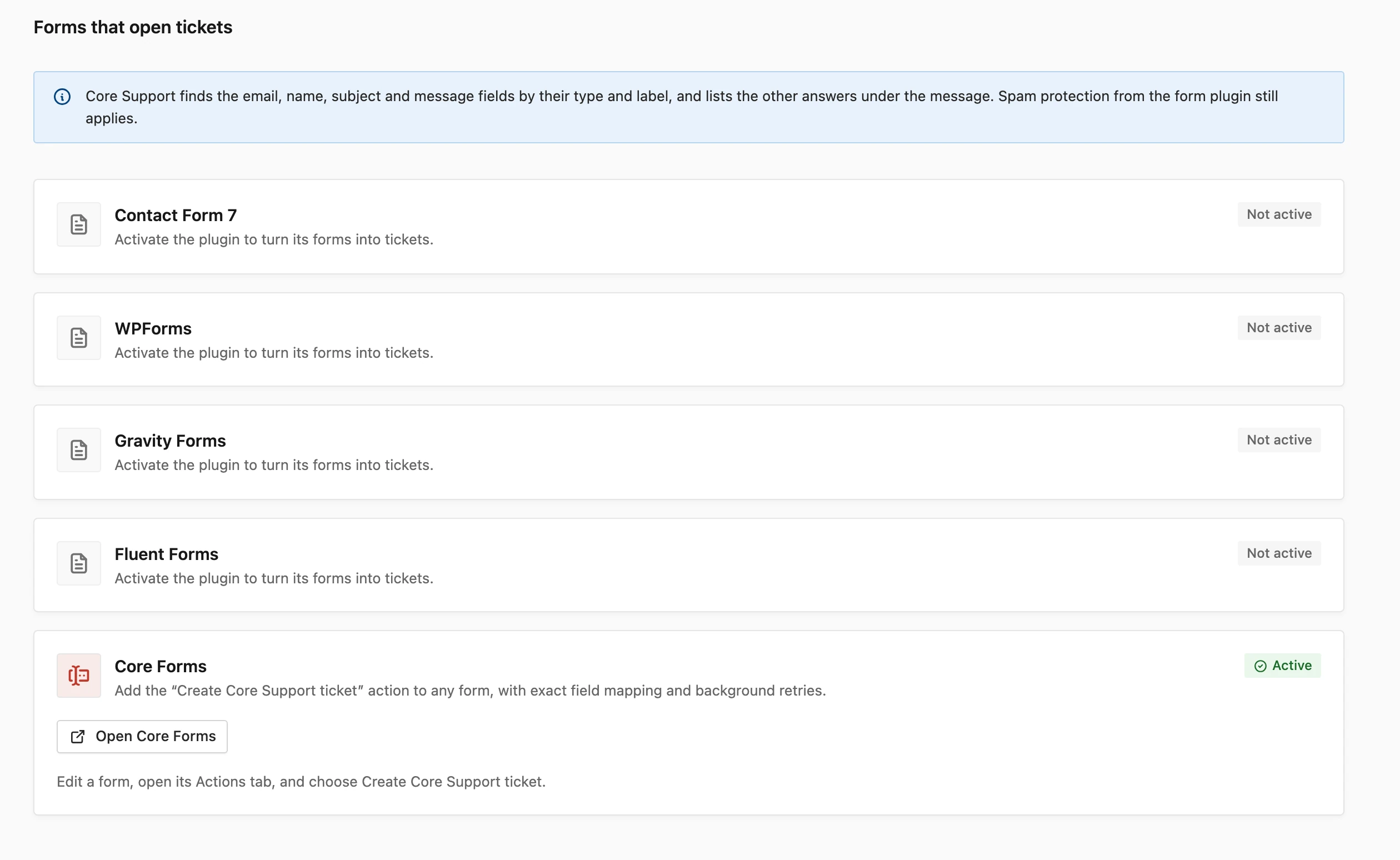Click the Core Forms description about field mapping
This screenshot has width=1400, height=860.
coord(470,690)
